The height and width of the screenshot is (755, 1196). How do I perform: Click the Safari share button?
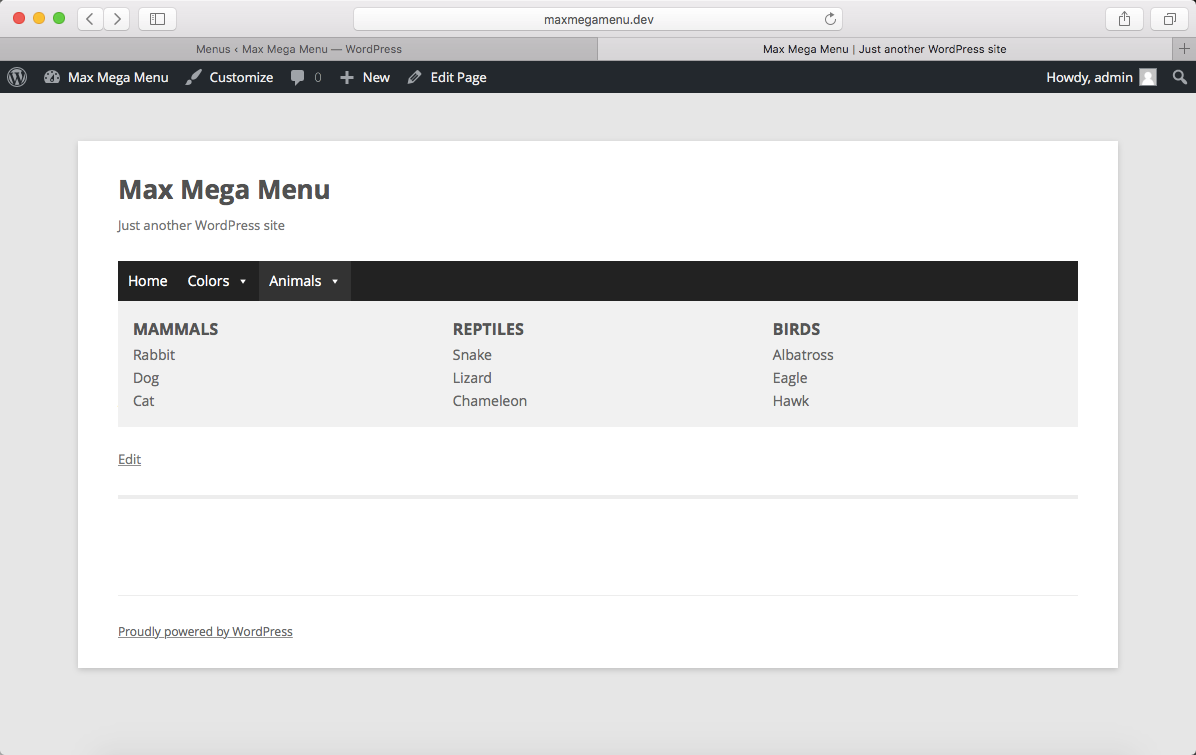pos(1124,19)
